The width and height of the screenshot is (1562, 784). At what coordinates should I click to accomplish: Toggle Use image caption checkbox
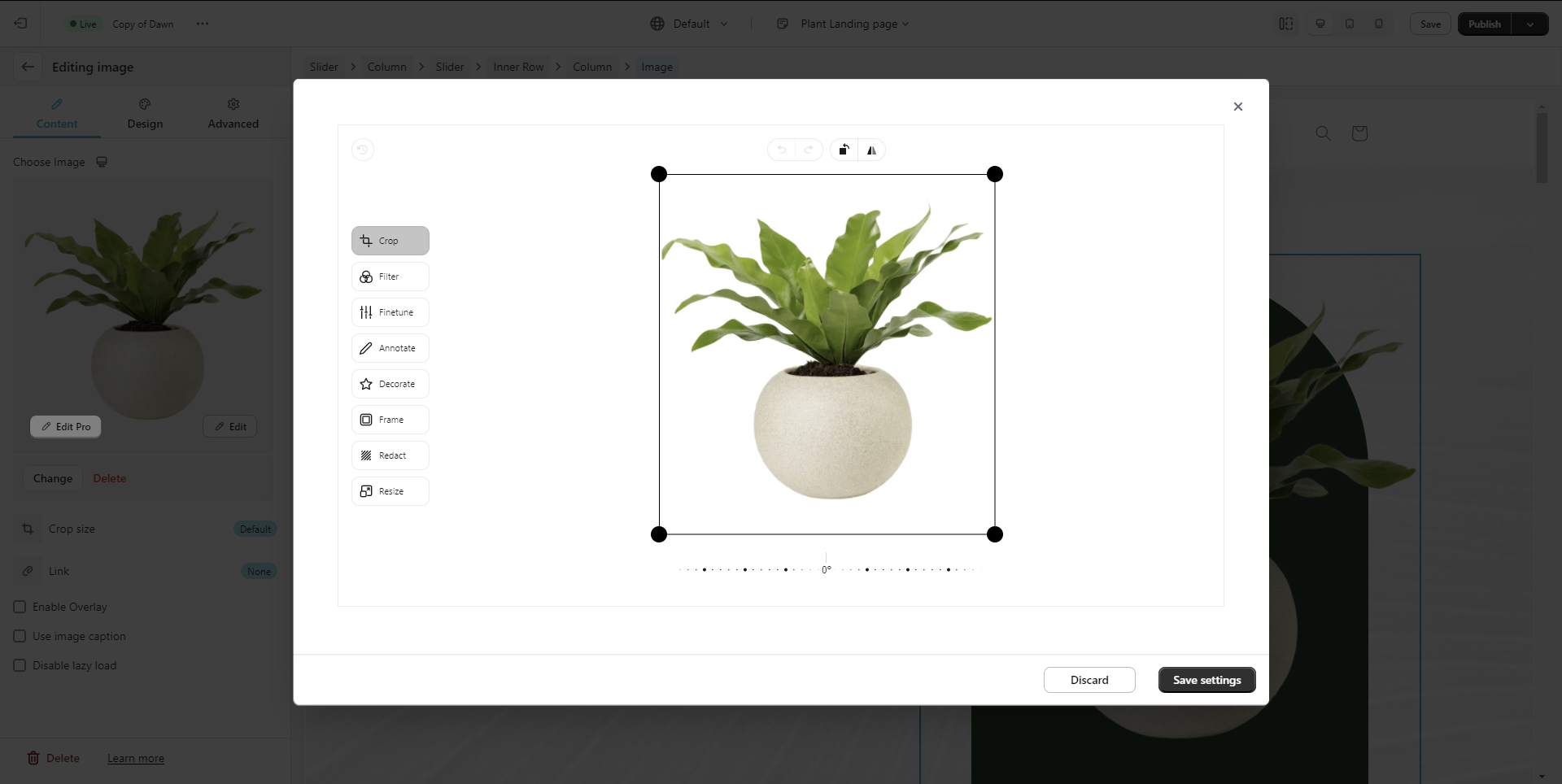(x=20, y=636)
